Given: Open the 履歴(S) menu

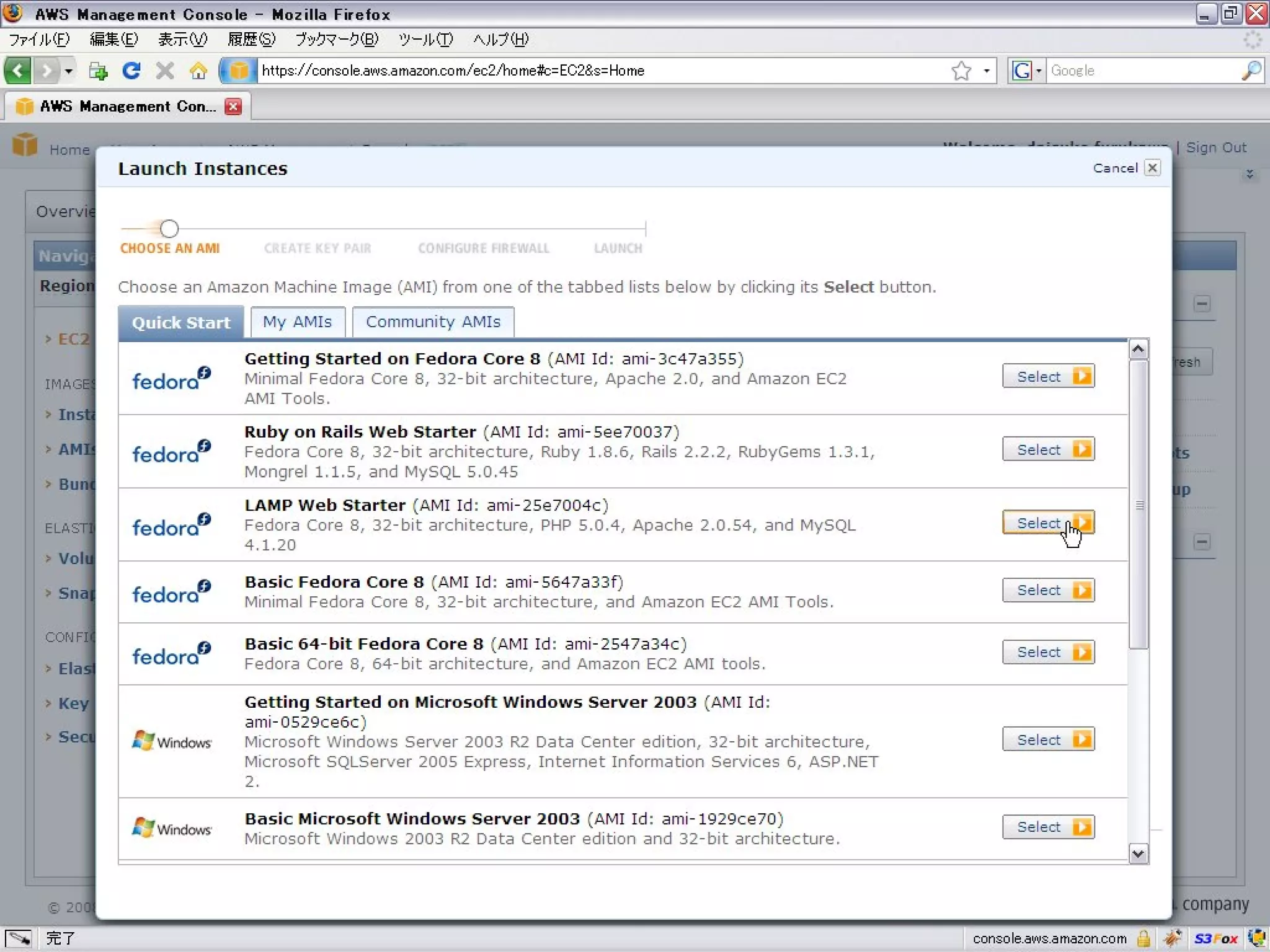Looking at the screenshot, I should point(251,40).
